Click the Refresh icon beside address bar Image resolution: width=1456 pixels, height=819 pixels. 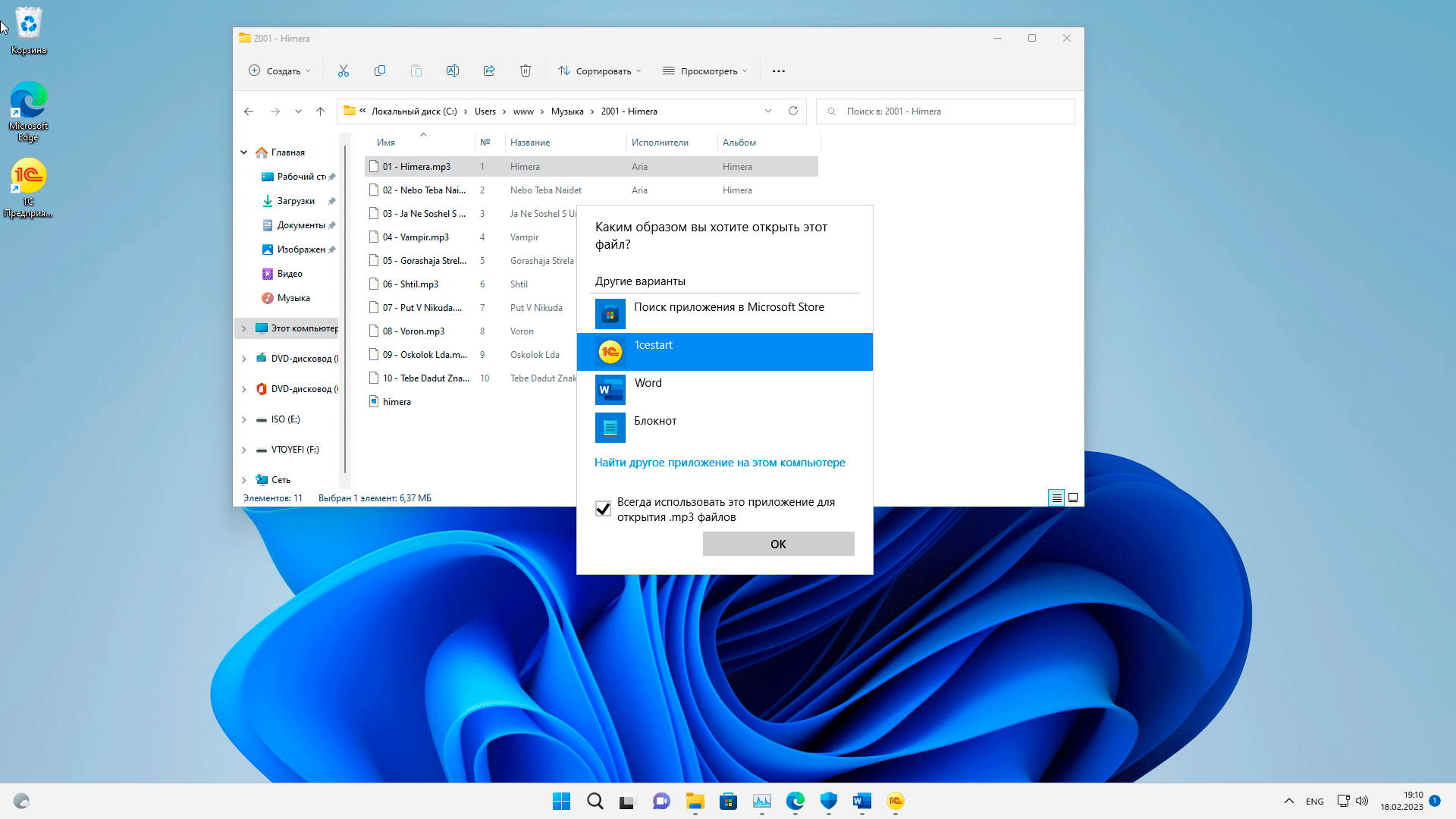793,111
